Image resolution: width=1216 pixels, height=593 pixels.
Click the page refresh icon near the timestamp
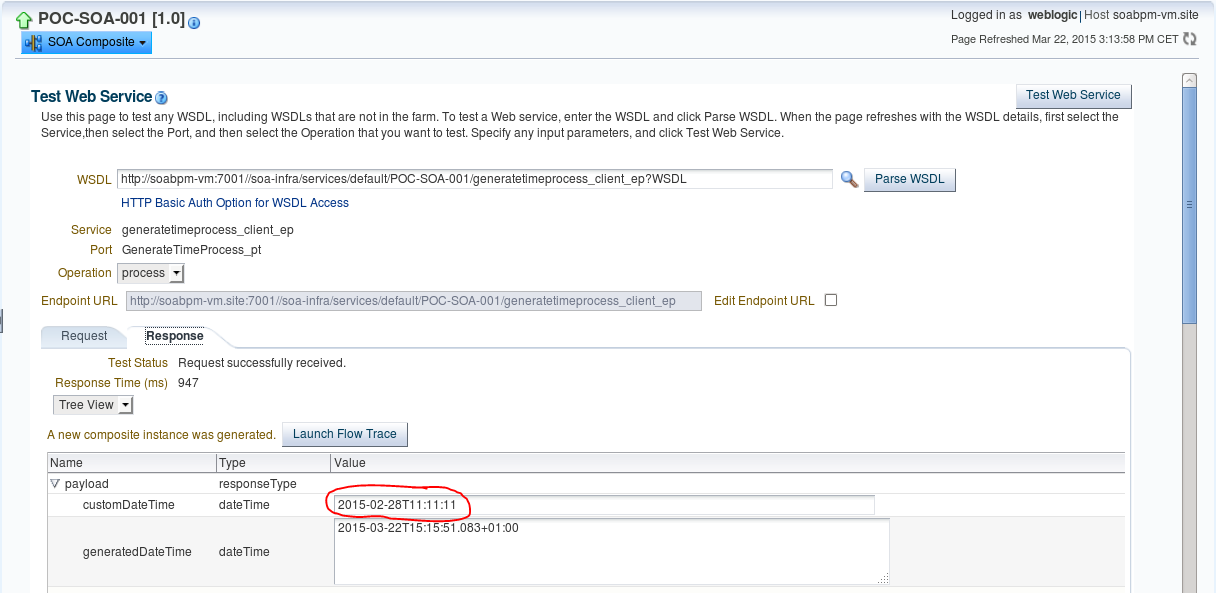click(1189, 38)
